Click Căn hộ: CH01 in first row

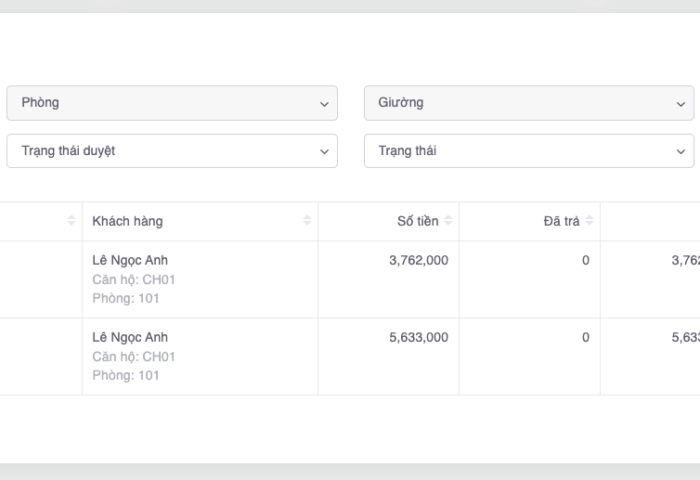[x=133, y=279]
